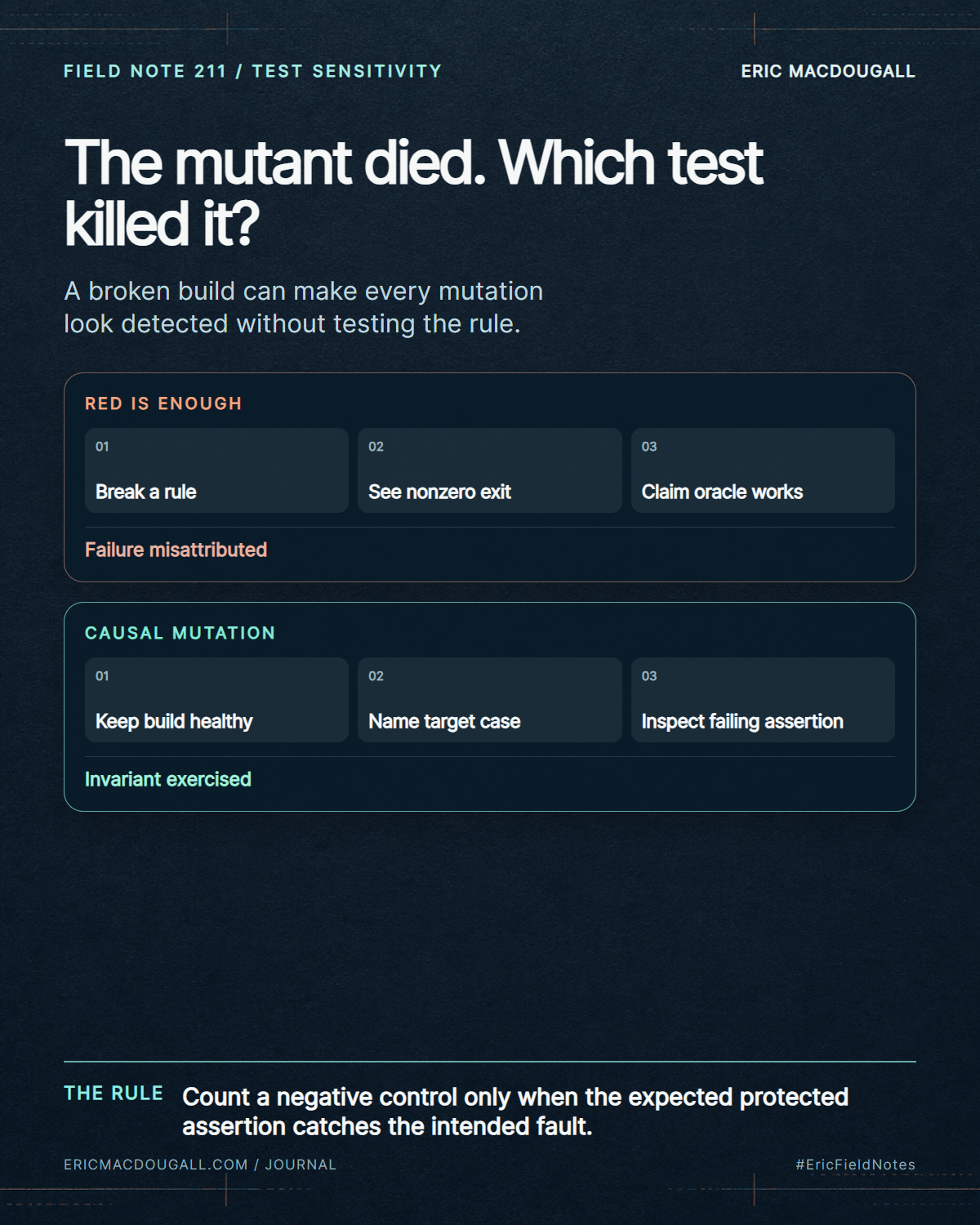Click the rule text about negative control
This screenshot has height=1225, width=980.
pos(515,1111)
